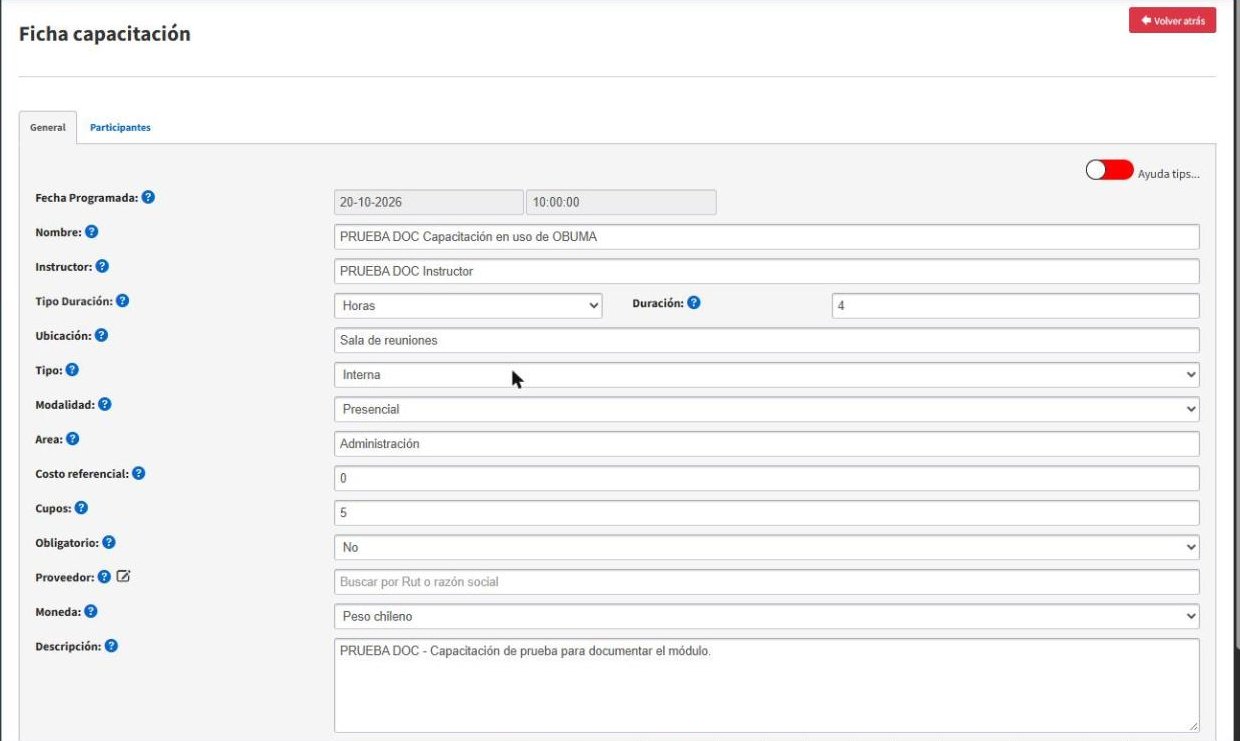Click the Instructor input field

(766, 271)
